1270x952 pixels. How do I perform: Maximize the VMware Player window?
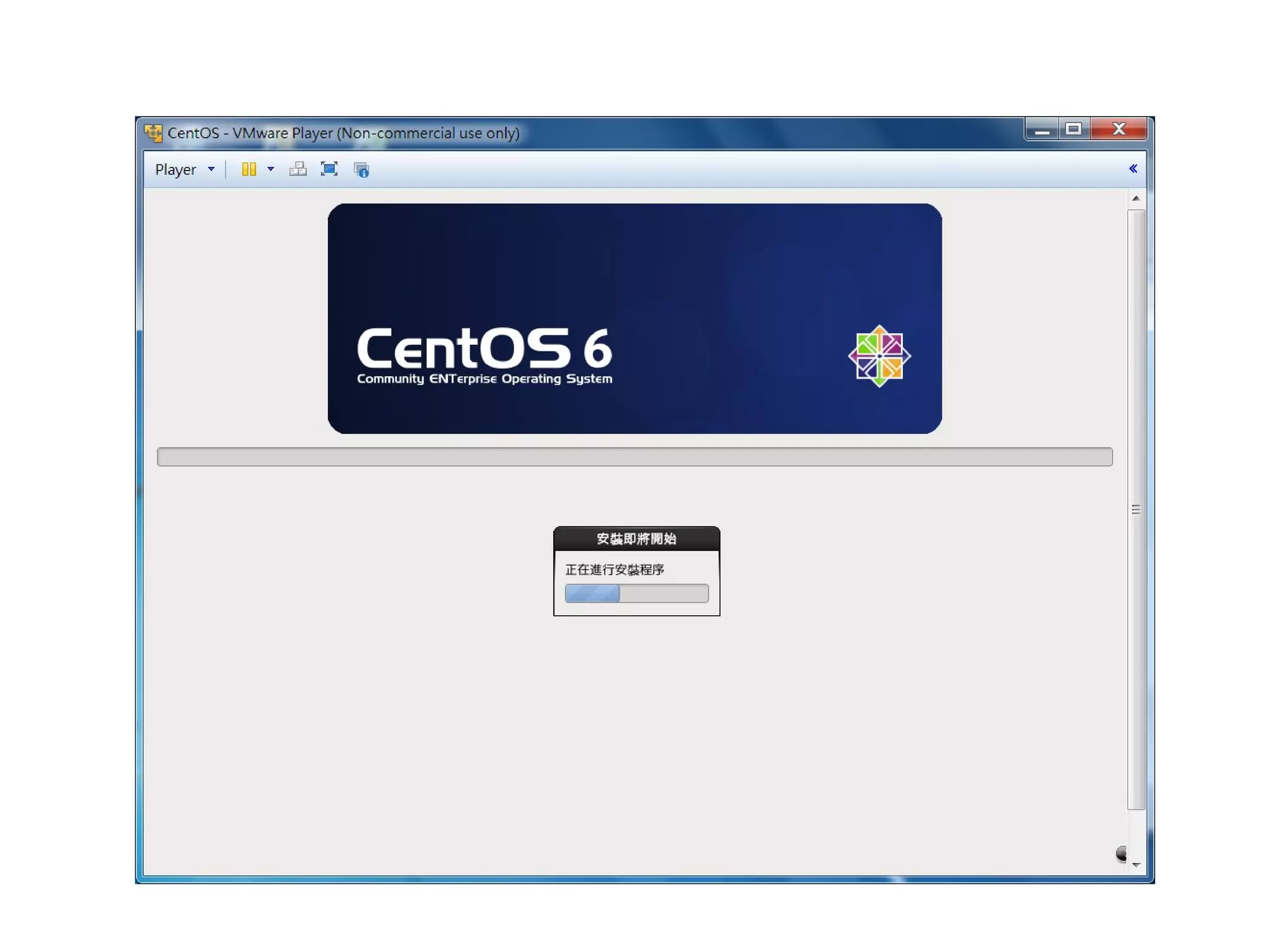coord(1073,129)
